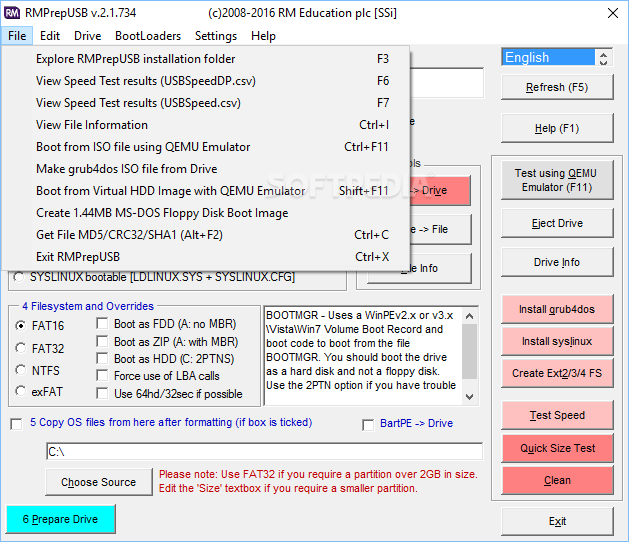Tick Copy OS files after formatting checkbox
Viewport: 629px width, 542px height.
(x=16, y=424)
